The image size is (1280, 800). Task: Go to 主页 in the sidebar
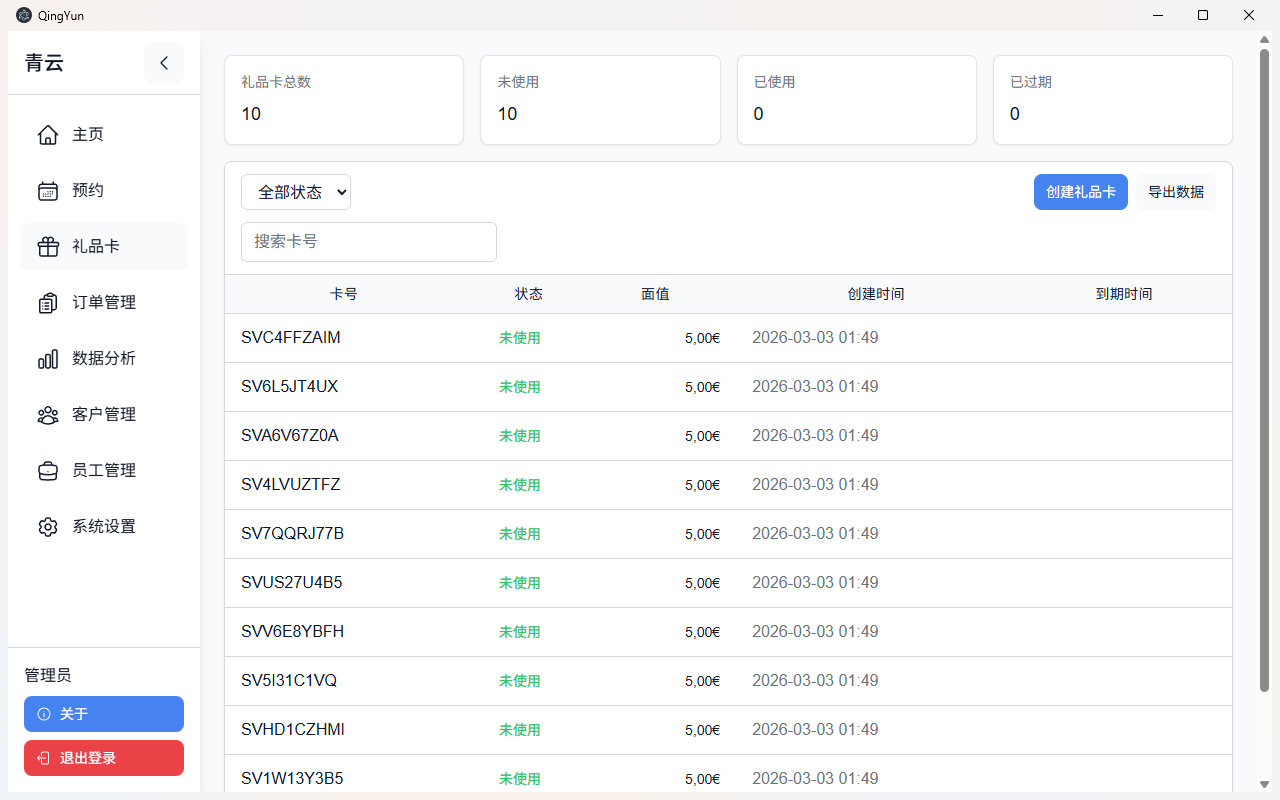click(104, 135)
